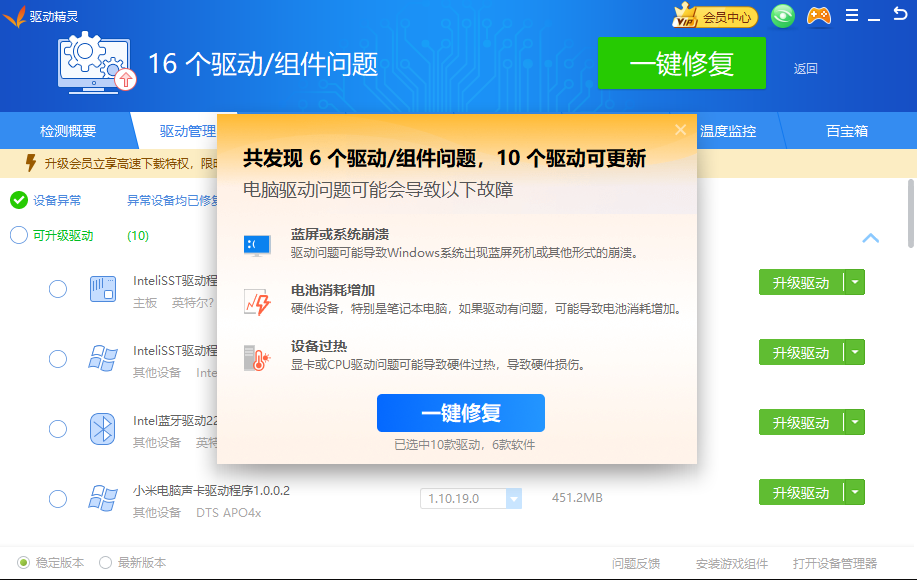Click the orange game controller icon
The image size is (917, 580).
click(818, 16)
